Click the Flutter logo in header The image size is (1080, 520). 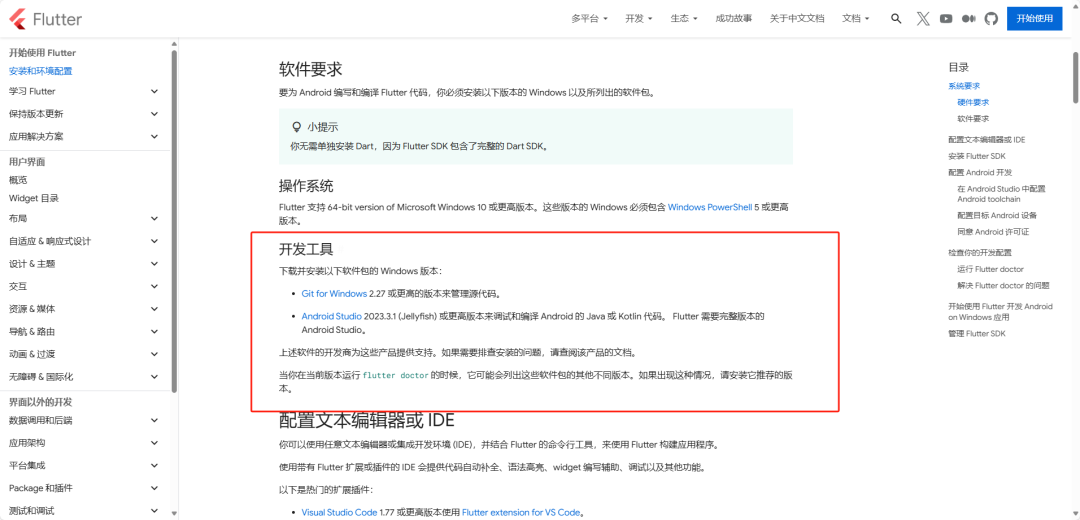coord(47,19)
